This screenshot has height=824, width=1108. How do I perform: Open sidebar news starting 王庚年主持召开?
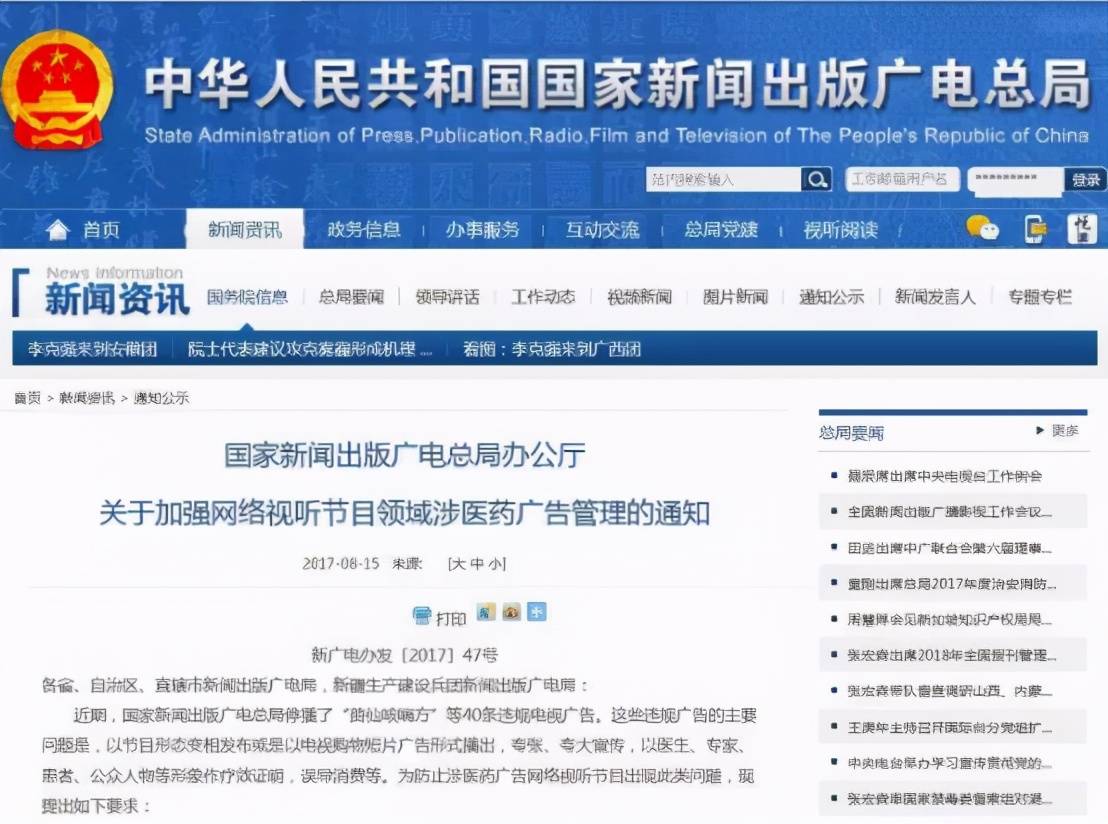(x=950, y=727)
